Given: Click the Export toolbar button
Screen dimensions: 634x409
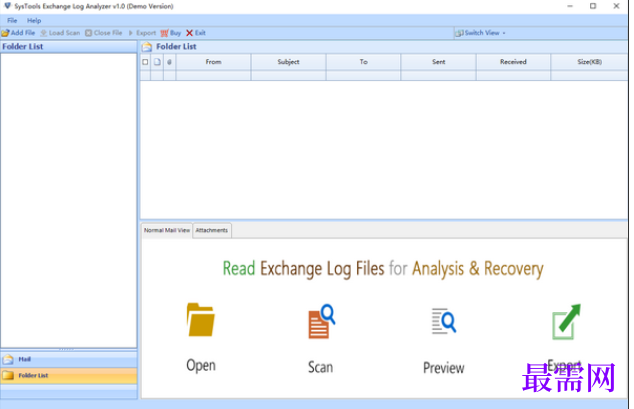Looking at the screenshot, I should [x=142, y=33].
